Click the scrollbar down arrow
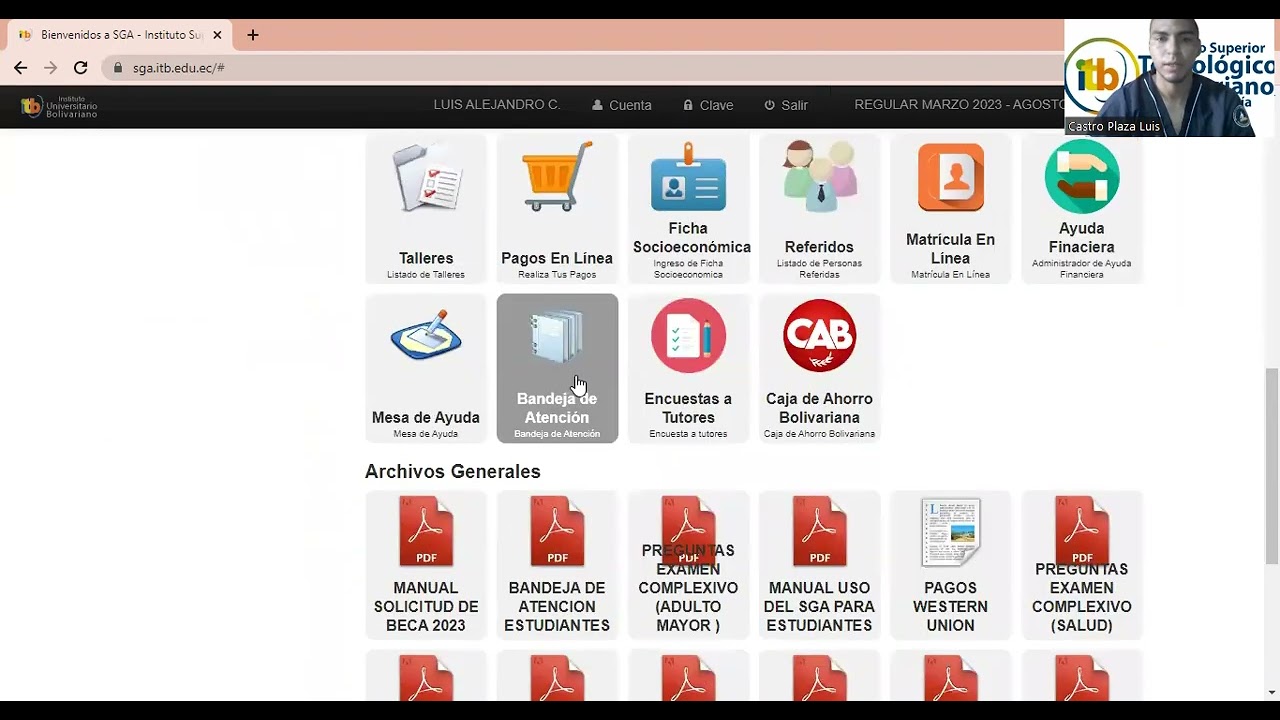The width and height of the screenshot is (1280, 720). [x=1272, y=692]
